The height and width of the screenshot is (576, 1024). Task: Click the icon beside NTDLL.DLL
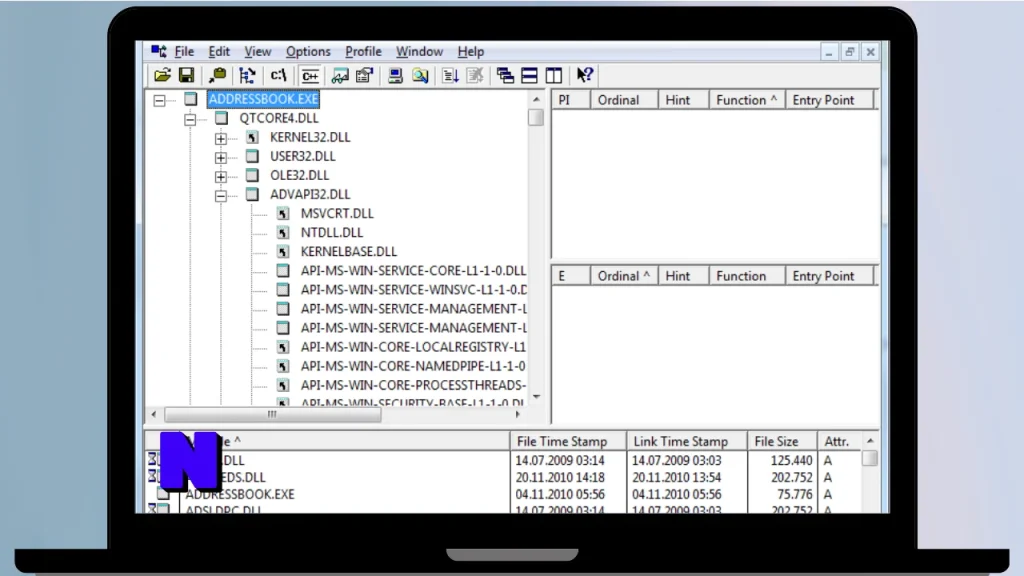coord(283,232)
